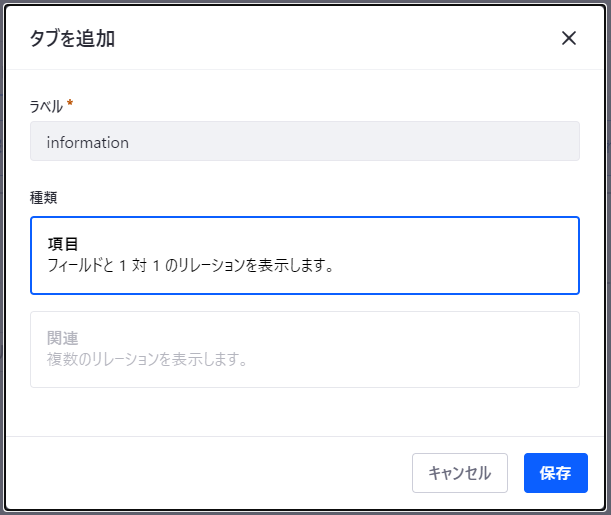
Task: Click the red required asterisk by ラベル
Action: [70, 103]
